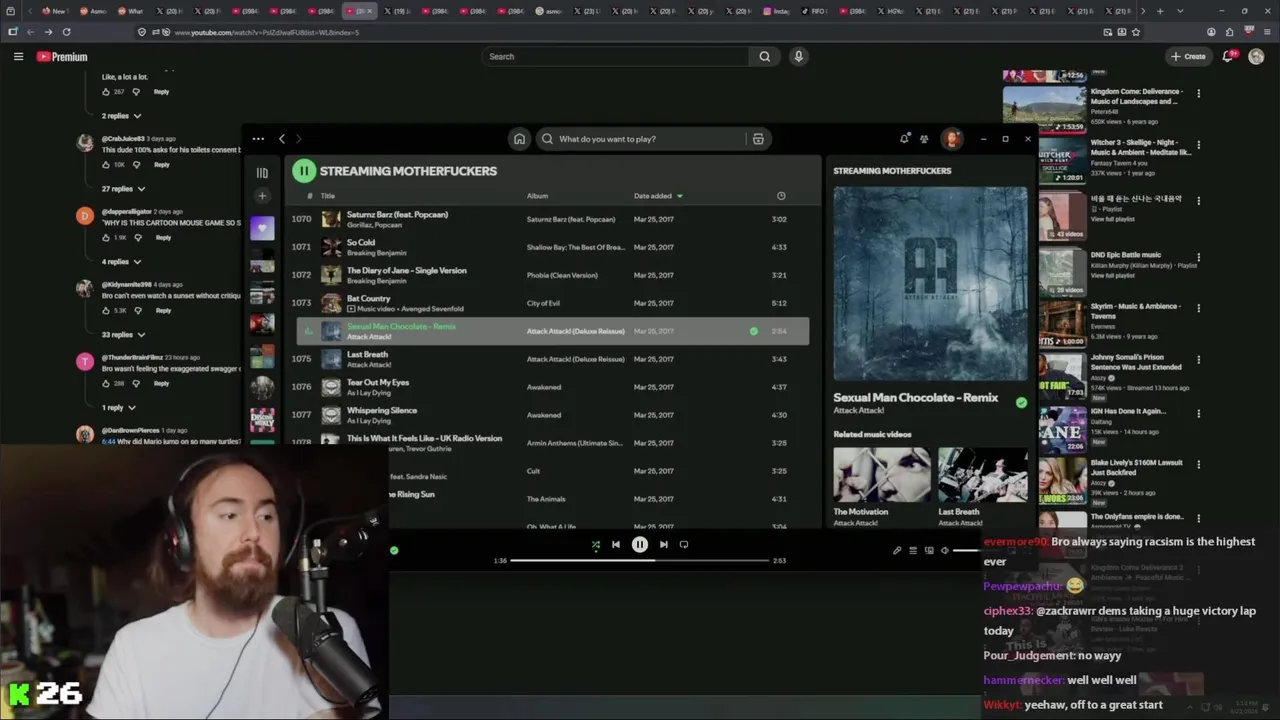Toggle saved checkmark in bottom player bar

coord(394,550)
